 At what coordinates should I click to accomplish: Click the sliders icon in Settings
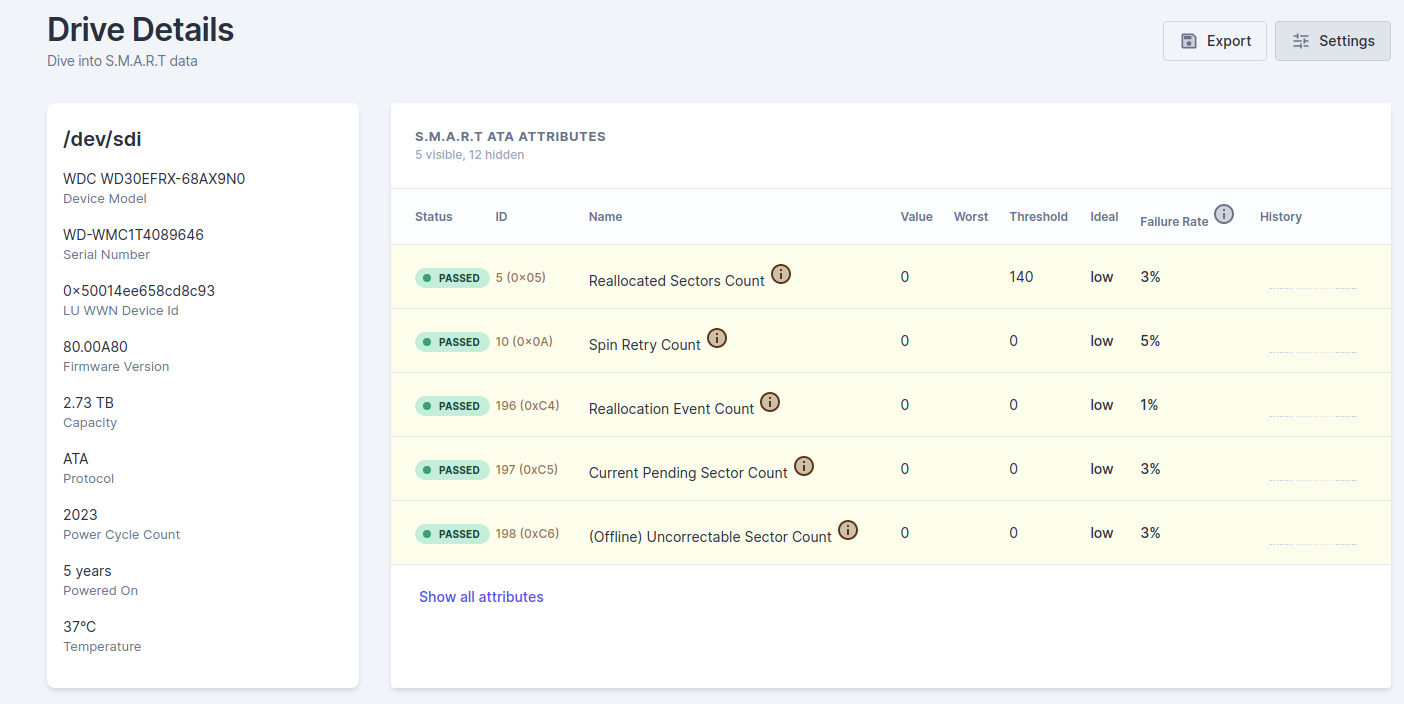1301,41
